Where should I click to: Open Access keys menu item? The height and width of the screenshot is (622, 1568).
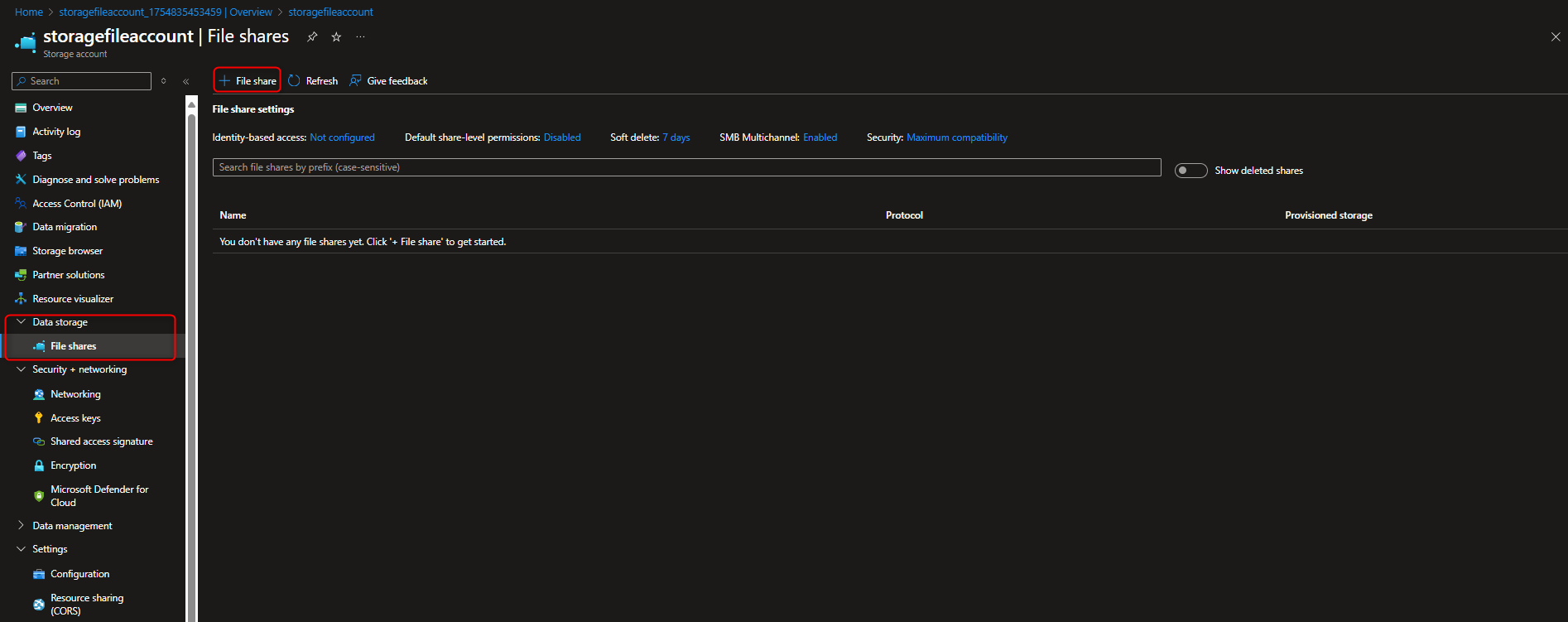pyautogui.click(x=75, y=418)
